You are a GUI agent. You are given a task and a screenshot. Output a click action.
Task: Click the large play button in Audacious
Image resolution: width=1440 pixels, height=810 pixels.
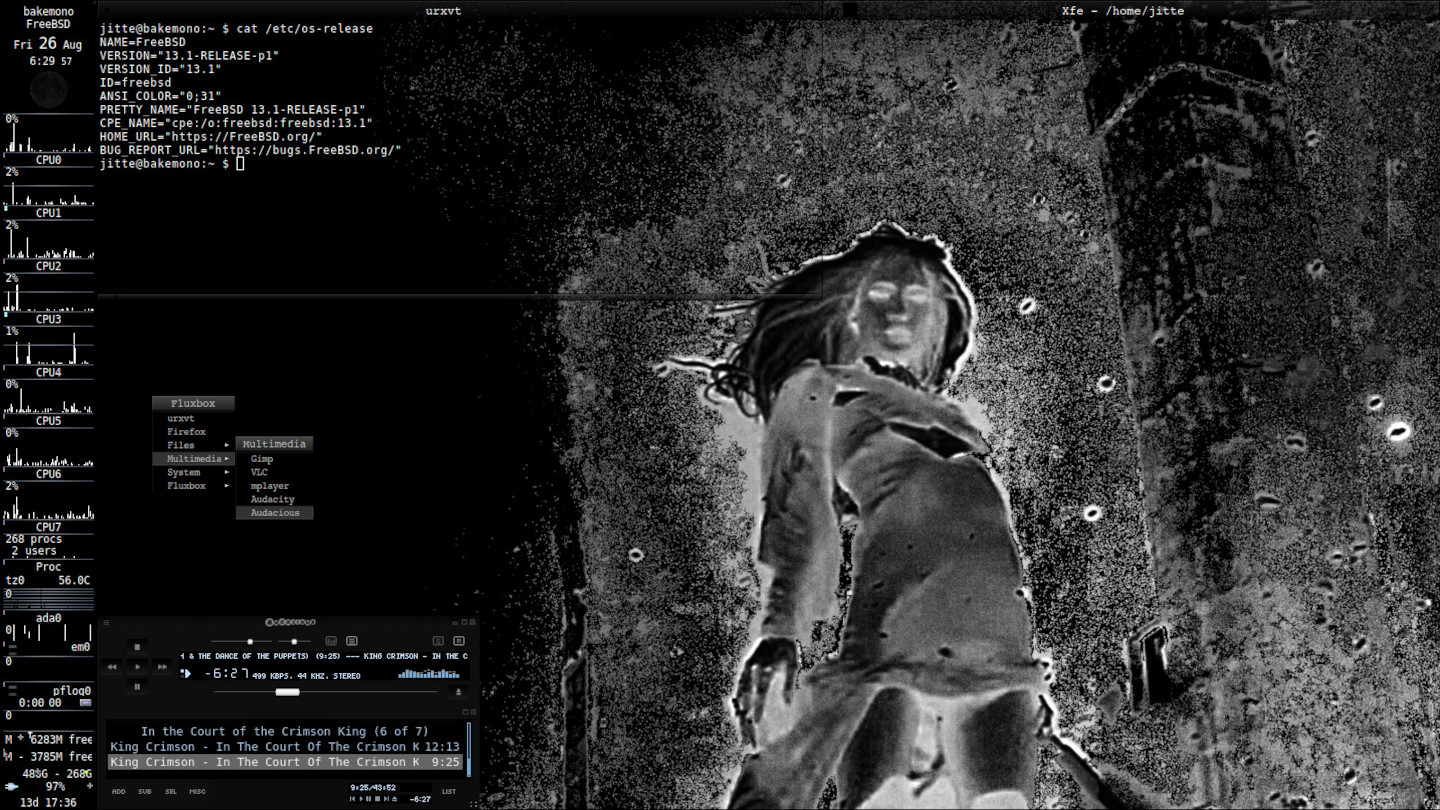(x=137, y=667)
